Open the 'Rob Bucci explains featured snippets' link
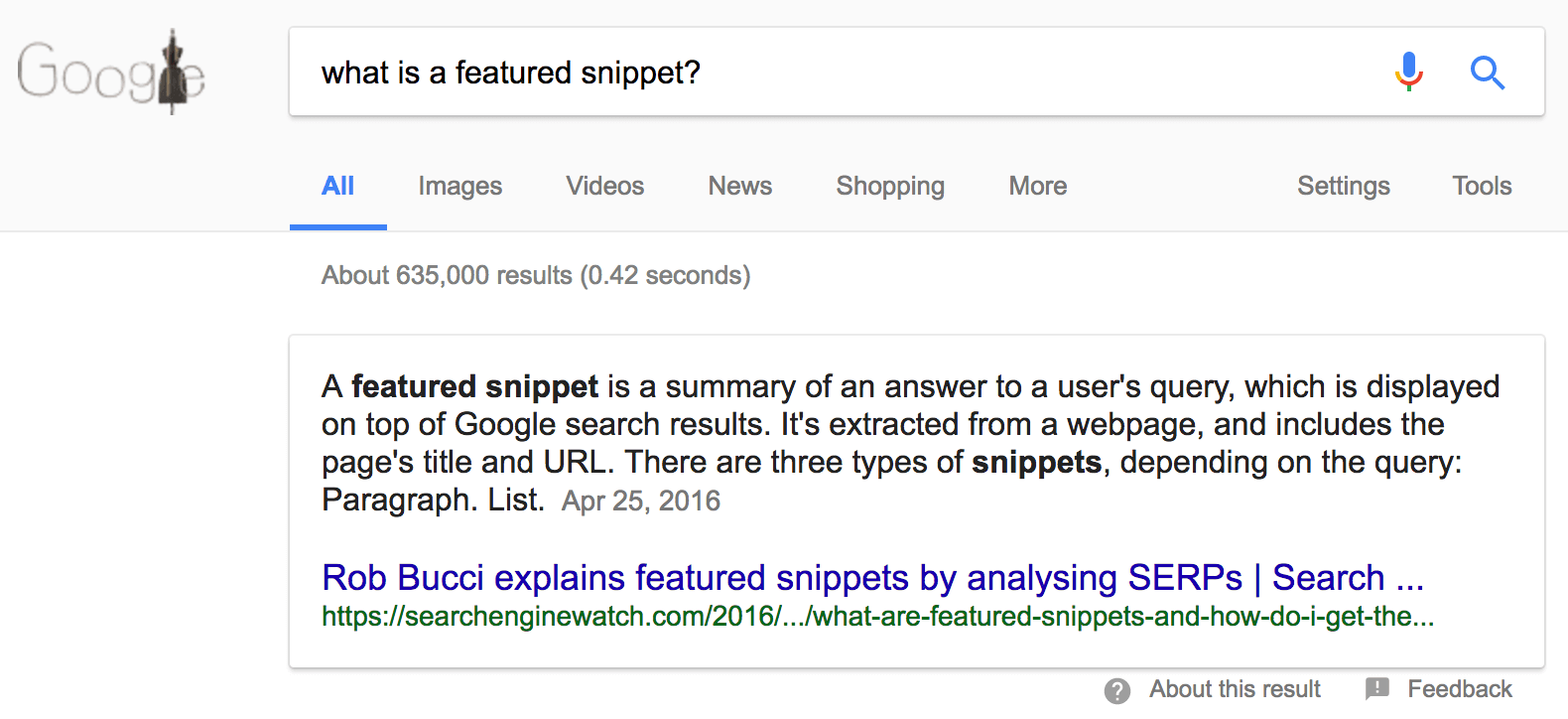 click(x=873, y=577)
